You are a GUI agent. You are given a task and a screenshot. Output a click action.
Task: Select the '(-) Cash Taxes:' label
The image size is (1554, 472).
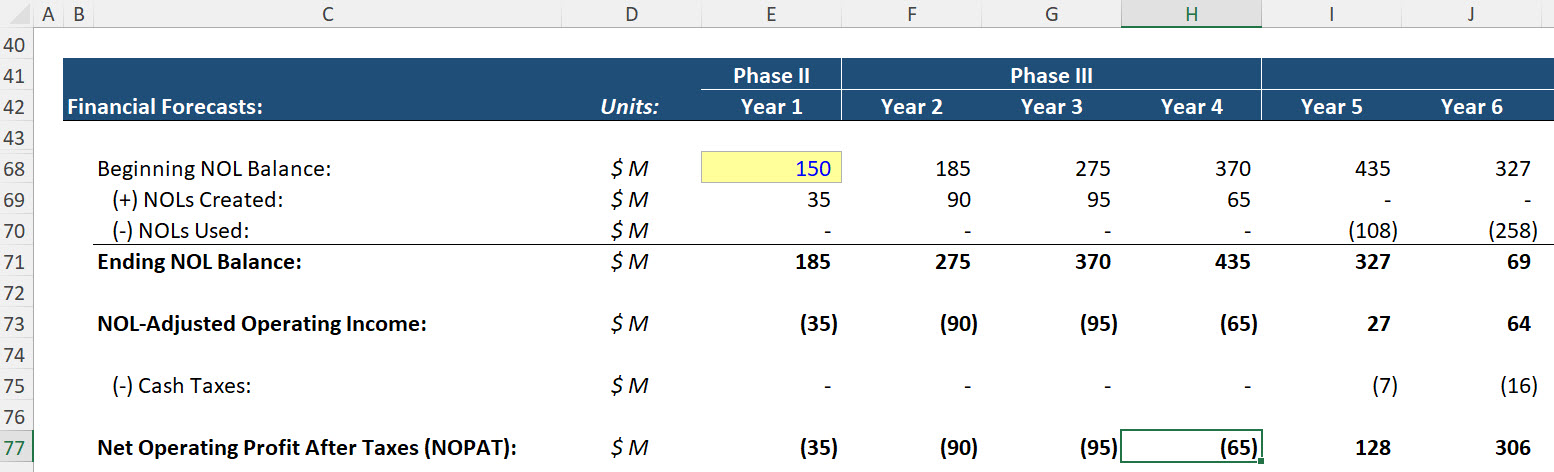[x=181, y=386]
